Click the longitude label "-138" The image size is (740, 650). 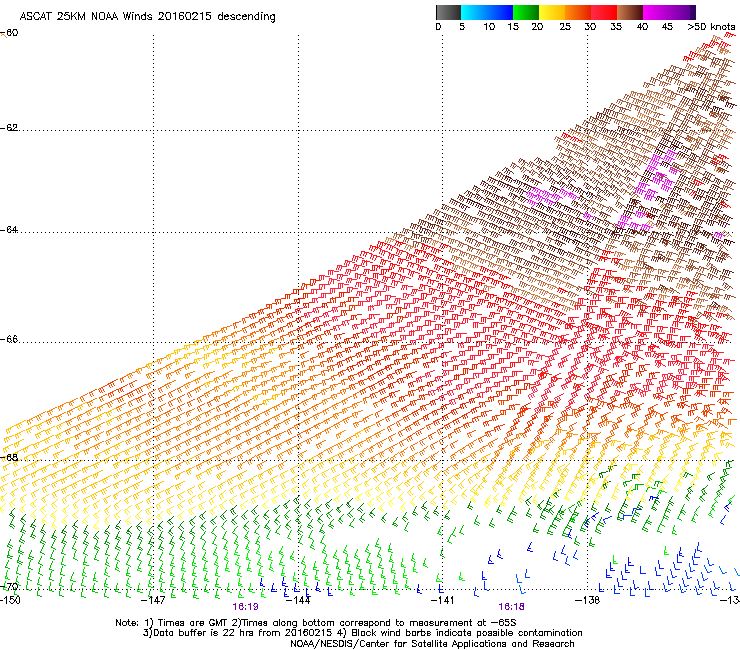588,600
